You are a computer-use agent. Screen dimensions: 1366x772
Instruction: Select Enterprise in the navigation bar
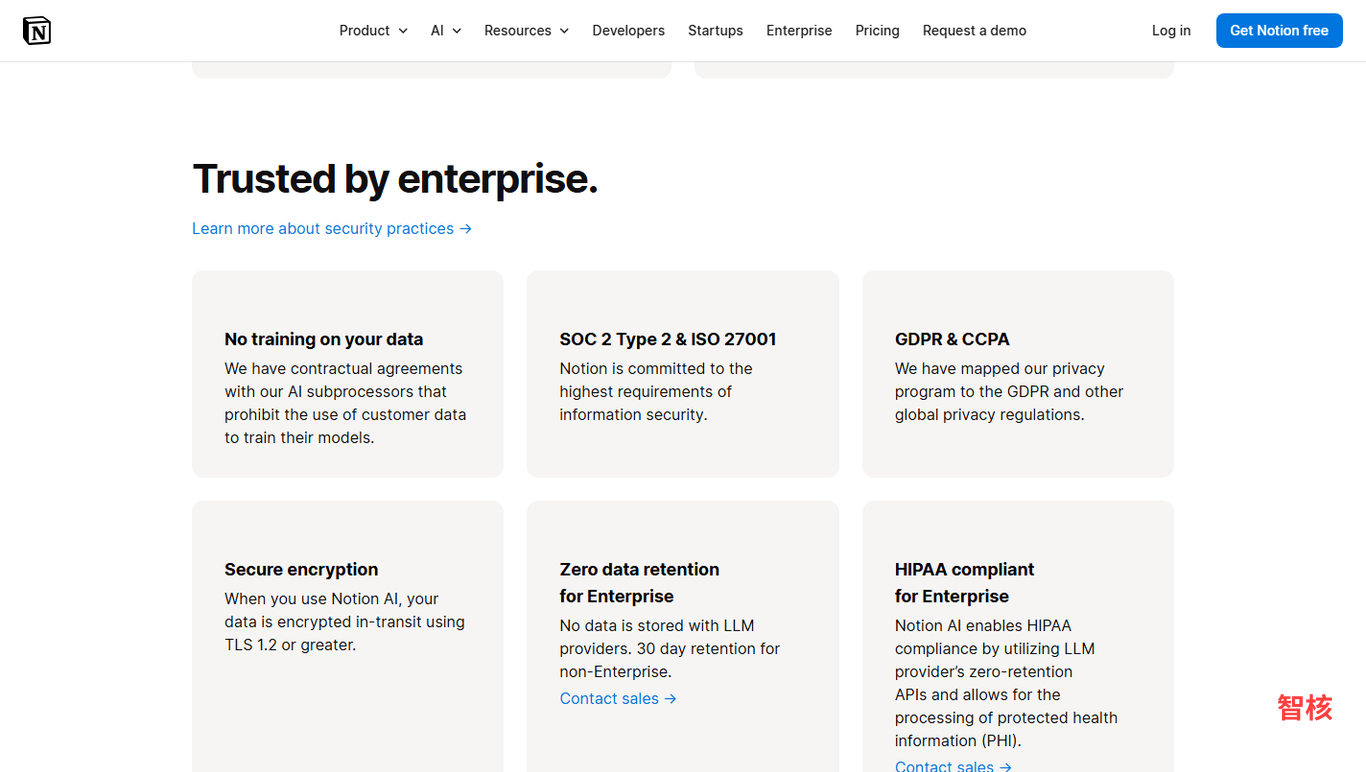point(799,31)
